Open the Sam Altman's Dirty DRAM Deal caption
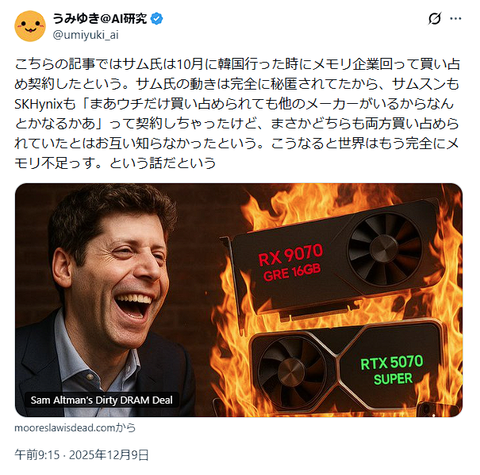Image resolution: width=480 pixels, height=475 pixels. tap(102, 400)
